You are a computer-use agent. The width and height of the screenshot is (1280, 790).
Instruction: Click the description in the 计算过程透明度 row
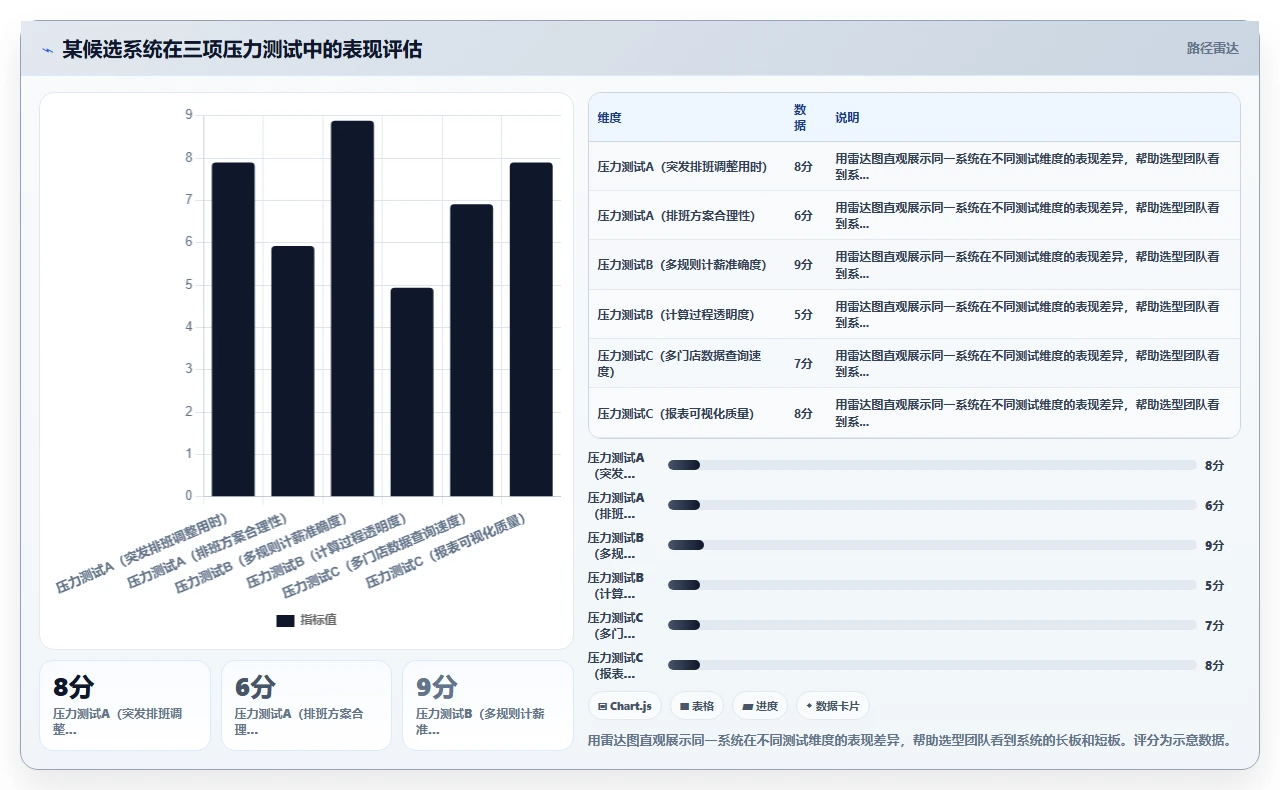pos(1029,315)
